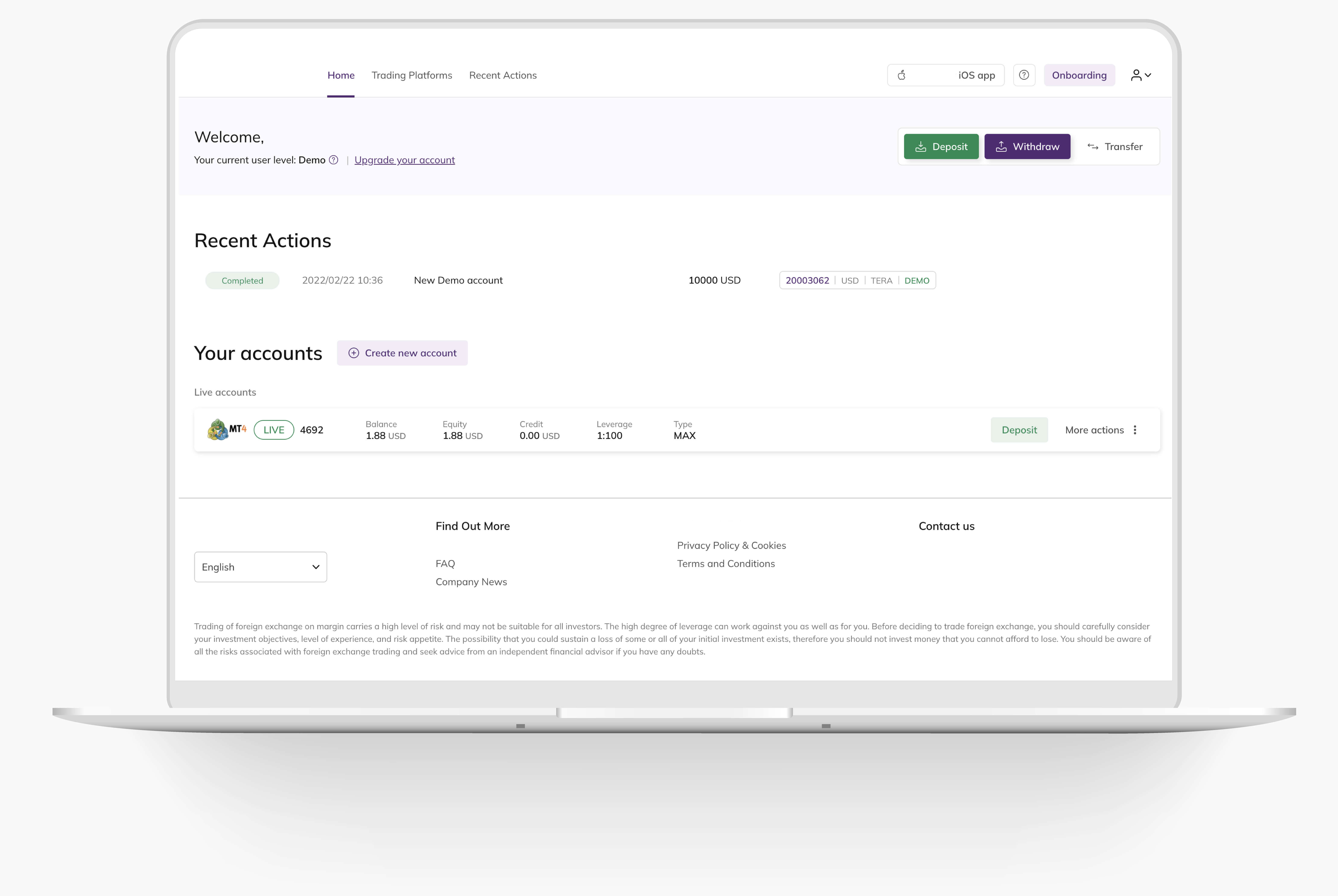Click the iOS app button
The image size is (1338, 896).
click(946, 75)
